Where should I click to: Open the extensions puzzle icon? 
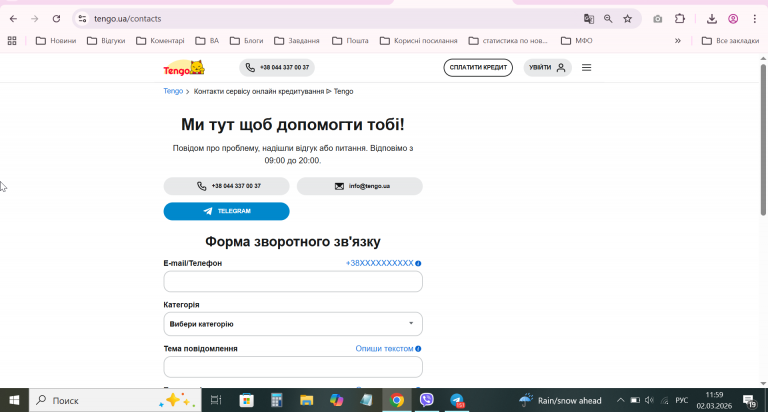click(x=680, y=19)
